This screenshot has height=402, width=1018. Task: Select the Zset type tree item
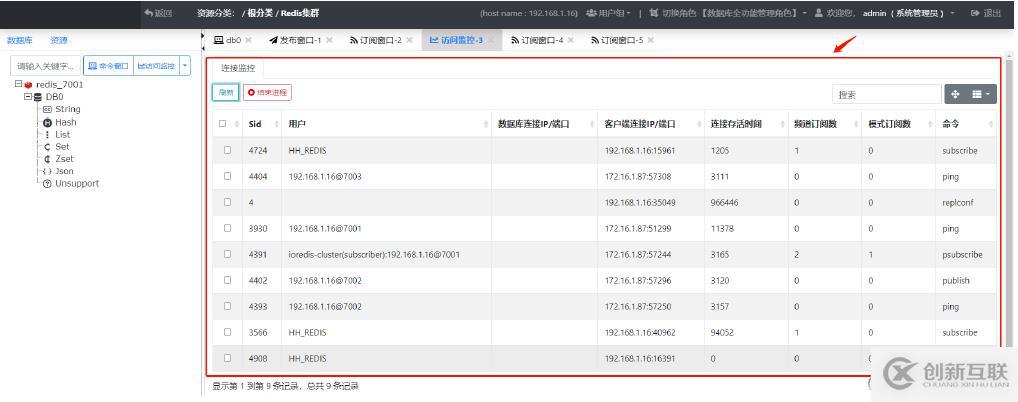point(58,158)
